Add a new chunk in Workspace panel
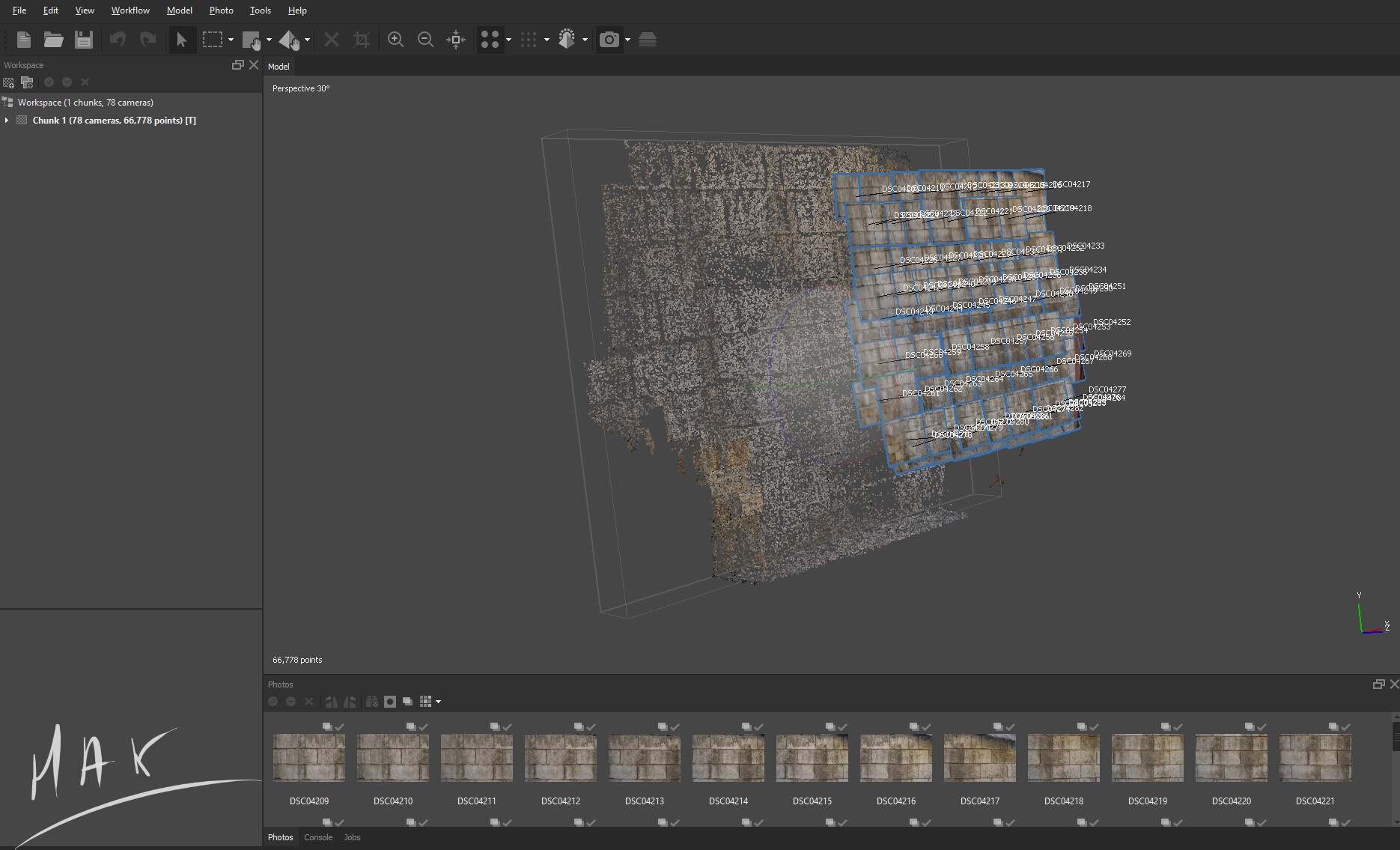 [x=9, y=82]
